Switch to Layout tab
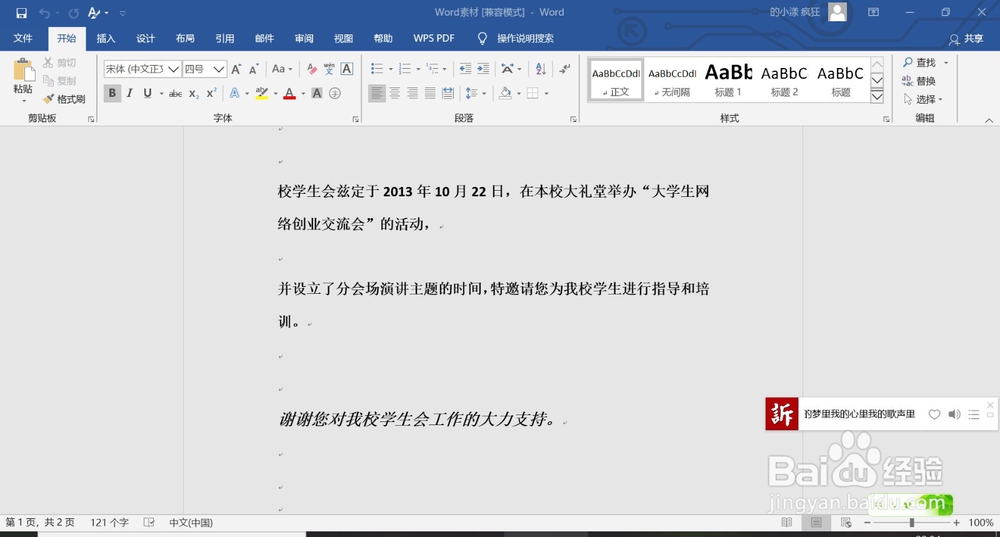Screen dimensions: 1000x537 click(185, 38)
